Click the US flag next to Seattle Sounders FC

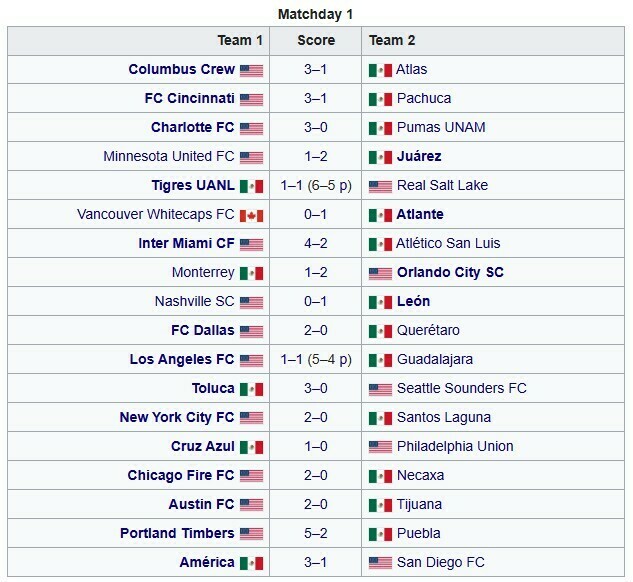pyautogui.click(x=380, y=389)
